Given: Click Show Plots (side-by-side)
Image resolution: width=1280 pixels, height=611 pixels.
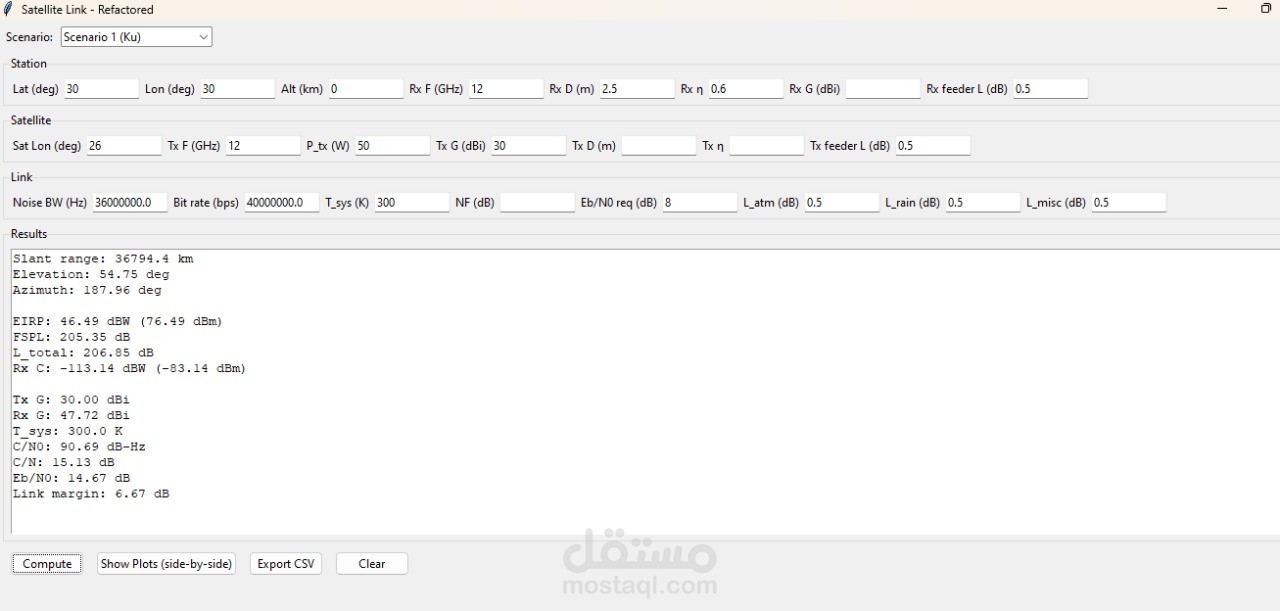Looking at the screenshot, I should click(166, 563).
